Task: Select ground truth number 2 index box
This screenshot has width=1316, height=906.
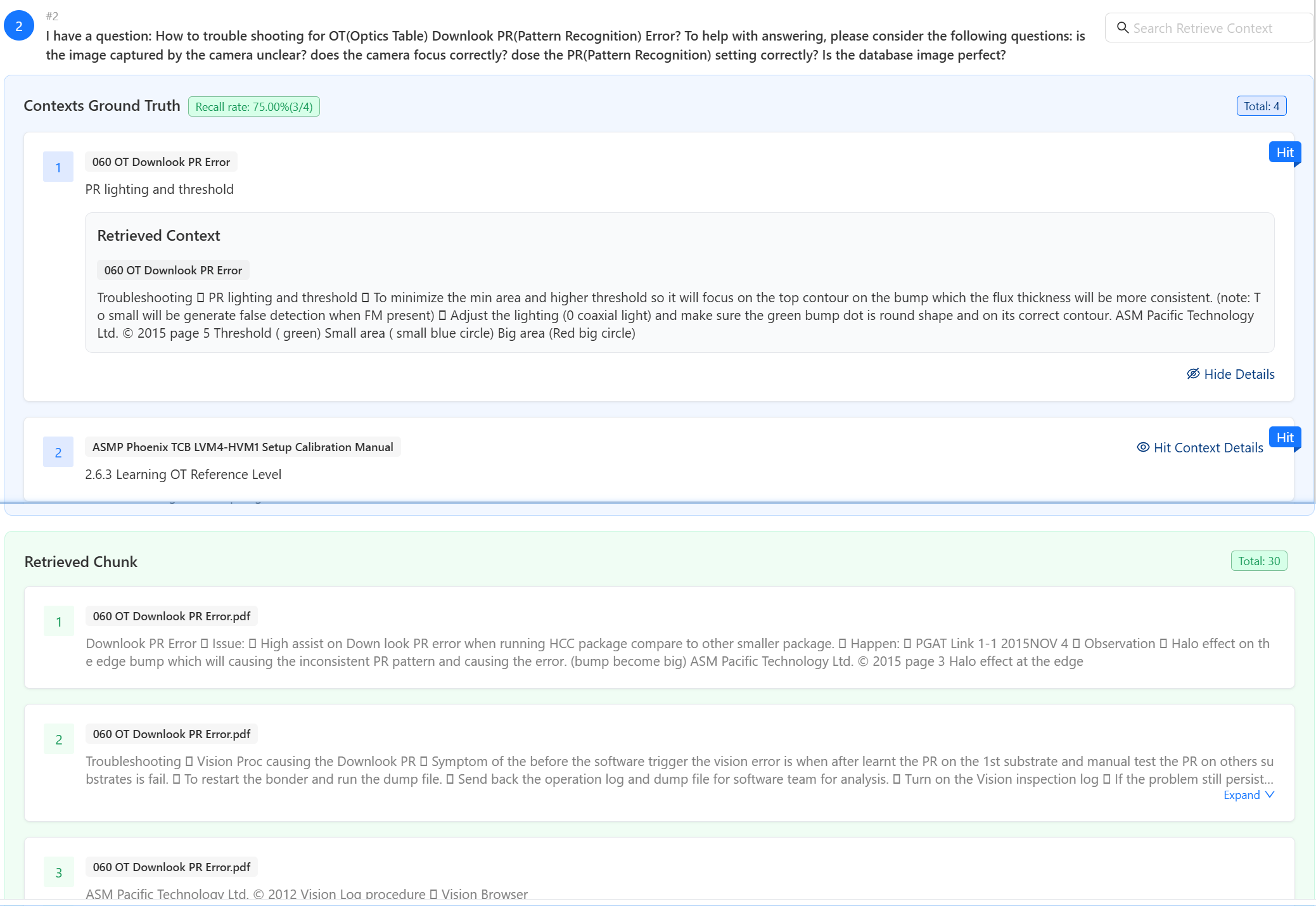Action: pos(58,452)
